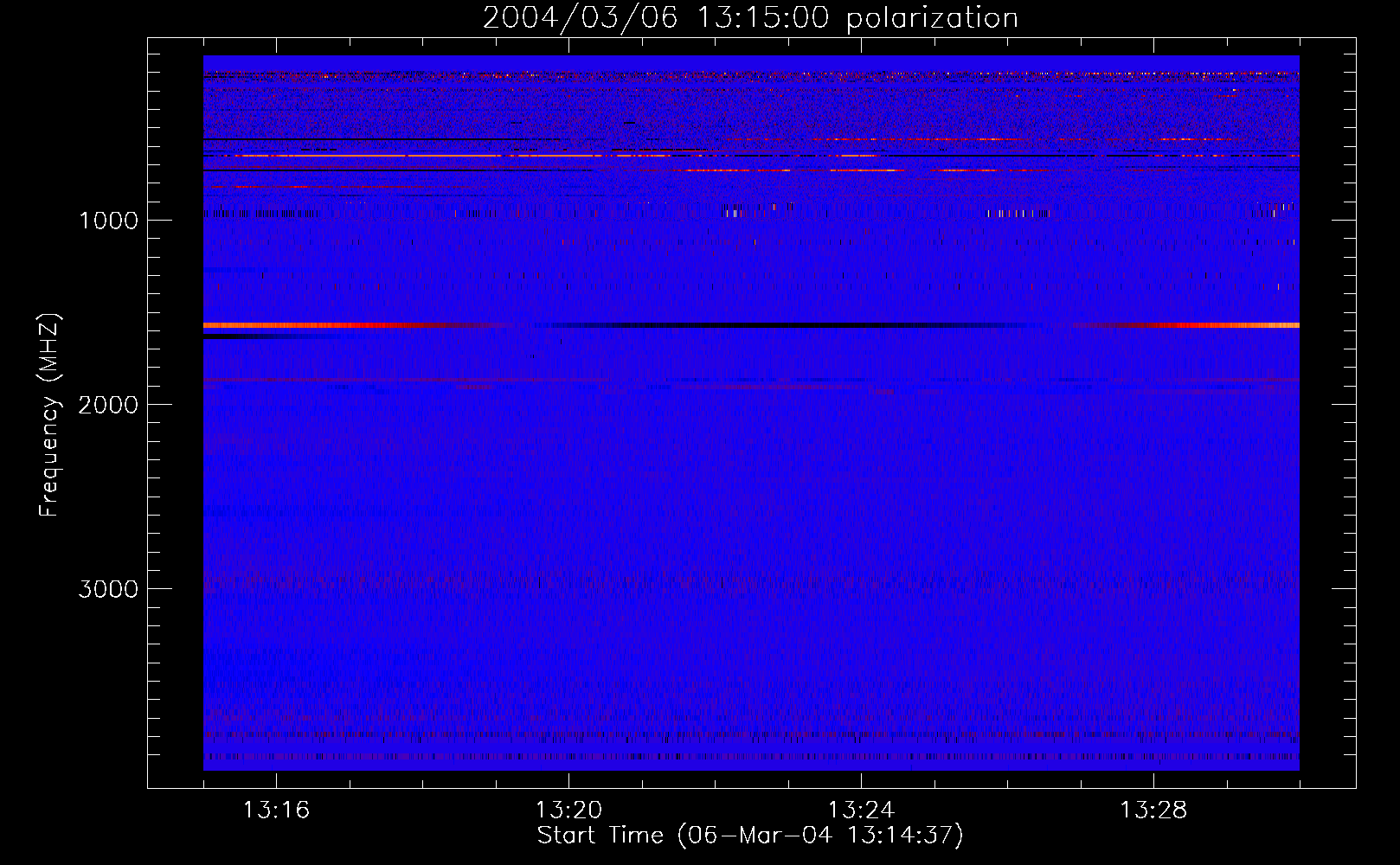Click the 13:16 time tick label

coord(276,811)
